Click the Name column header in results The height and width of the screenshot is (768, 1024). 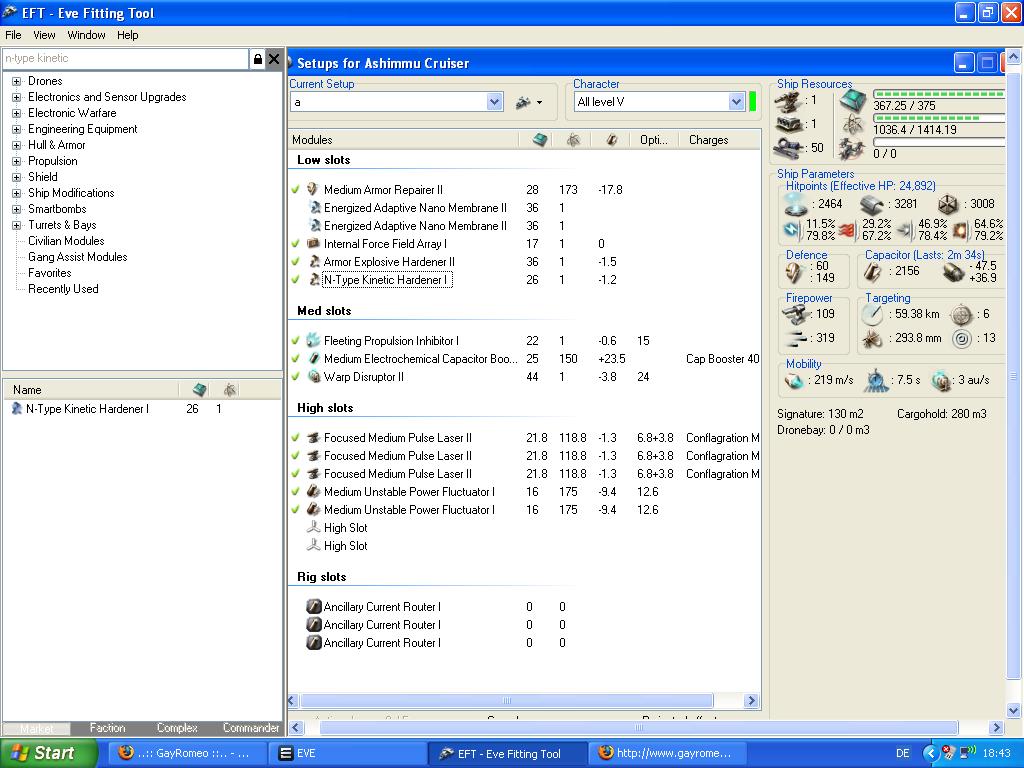[91, 390]
